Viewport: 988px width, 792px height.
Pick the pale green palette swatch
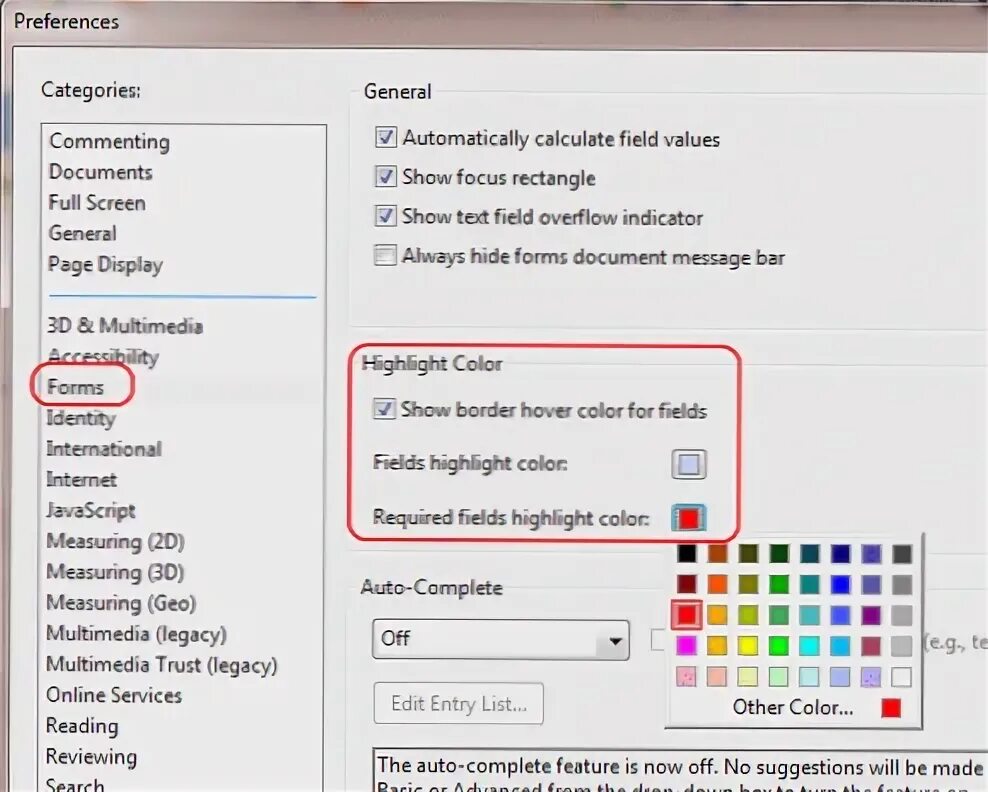pyautogui.click(x=779, y=677)
